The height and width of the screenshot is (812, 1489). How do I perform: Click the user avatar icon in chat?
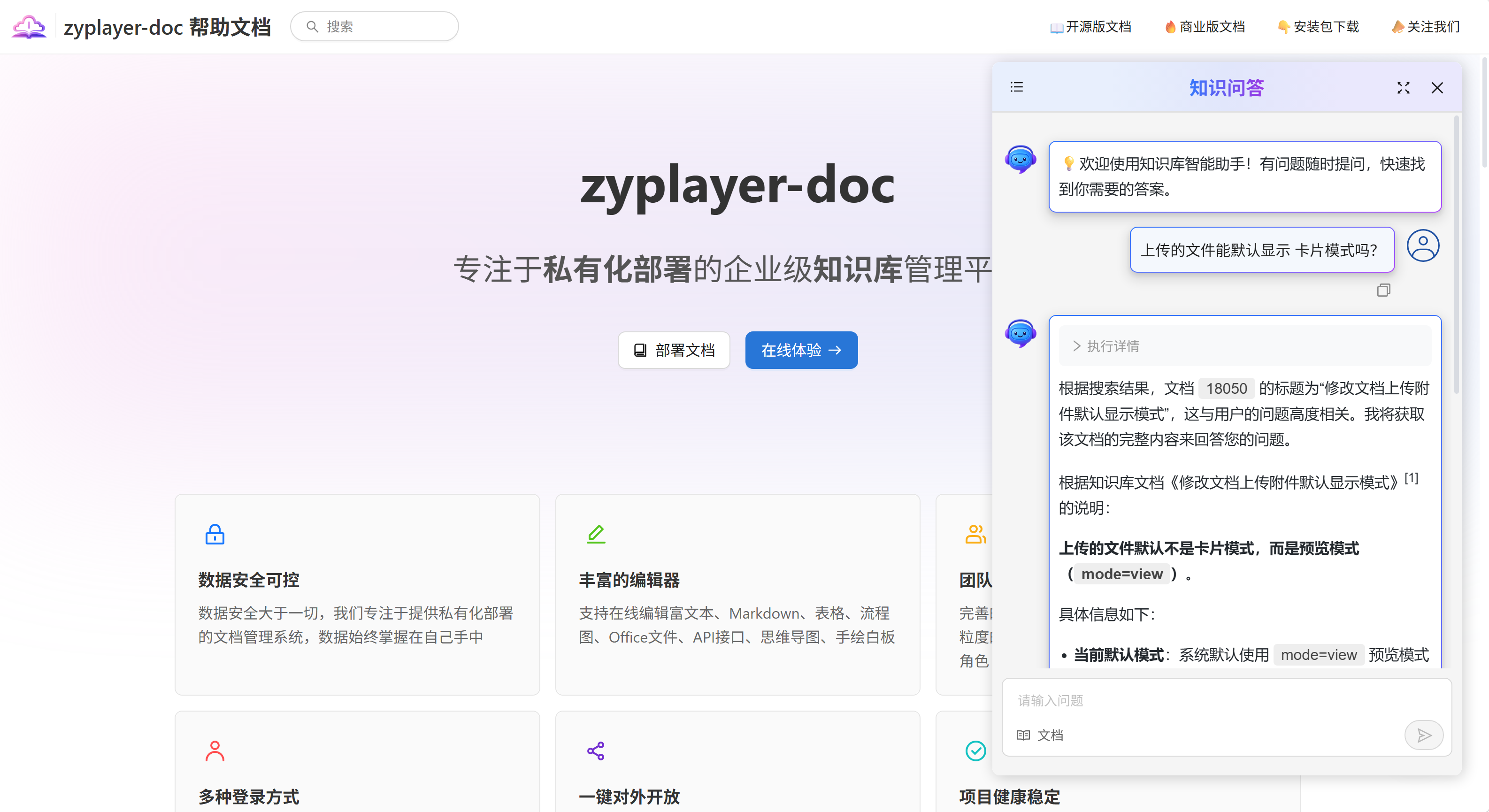pyautogui.click(x=1422, y=245)
